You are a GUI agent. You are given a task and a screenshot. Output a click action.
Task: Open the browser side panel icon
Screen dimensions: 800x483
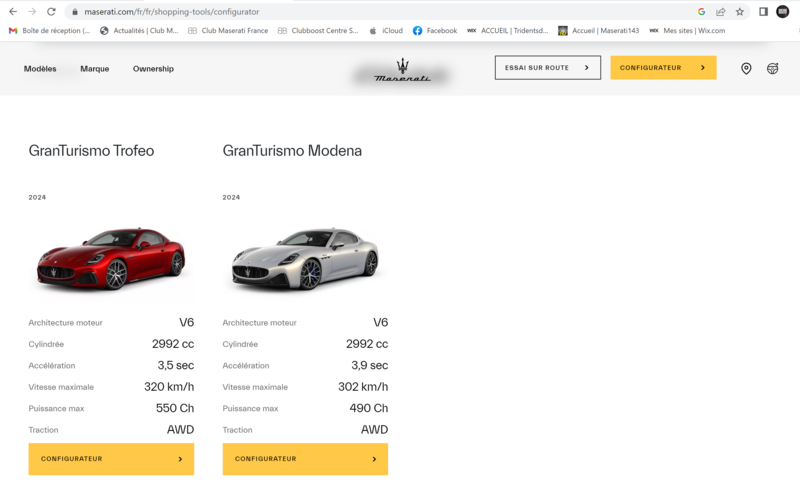(x=763, y=12)
